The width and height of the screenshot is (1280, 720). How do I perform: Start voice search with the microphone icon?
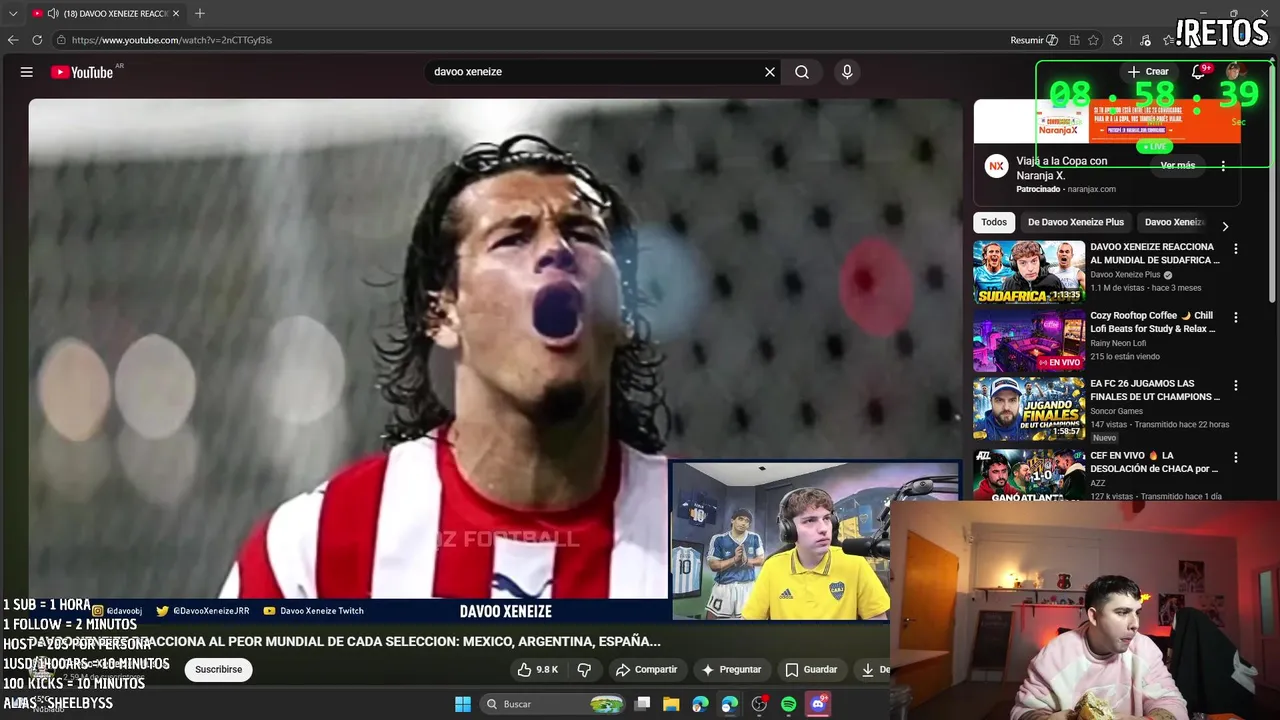pyautogui.click(x=847, y=72)
